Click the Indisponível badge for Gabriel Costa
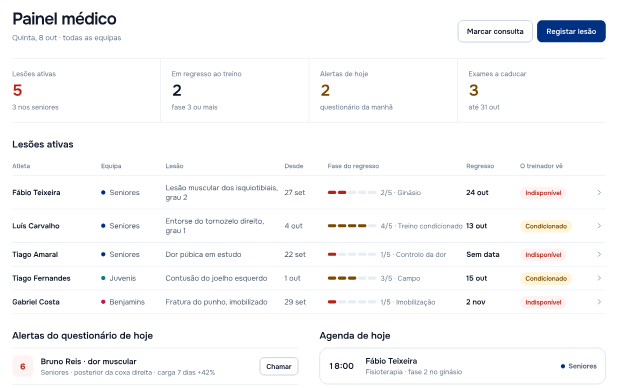Screen dimensions: 620x388 coord(543,302)
